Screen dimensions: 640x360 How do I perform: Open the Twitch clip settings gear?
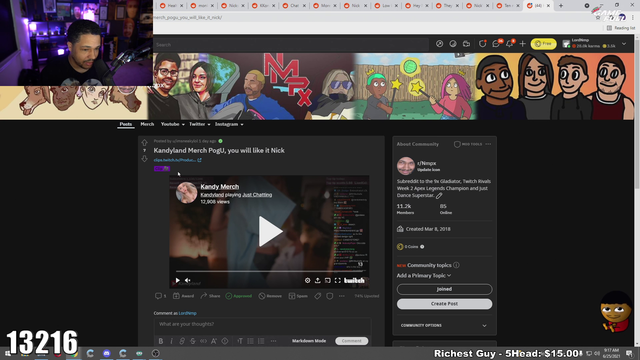click(307, 280)
